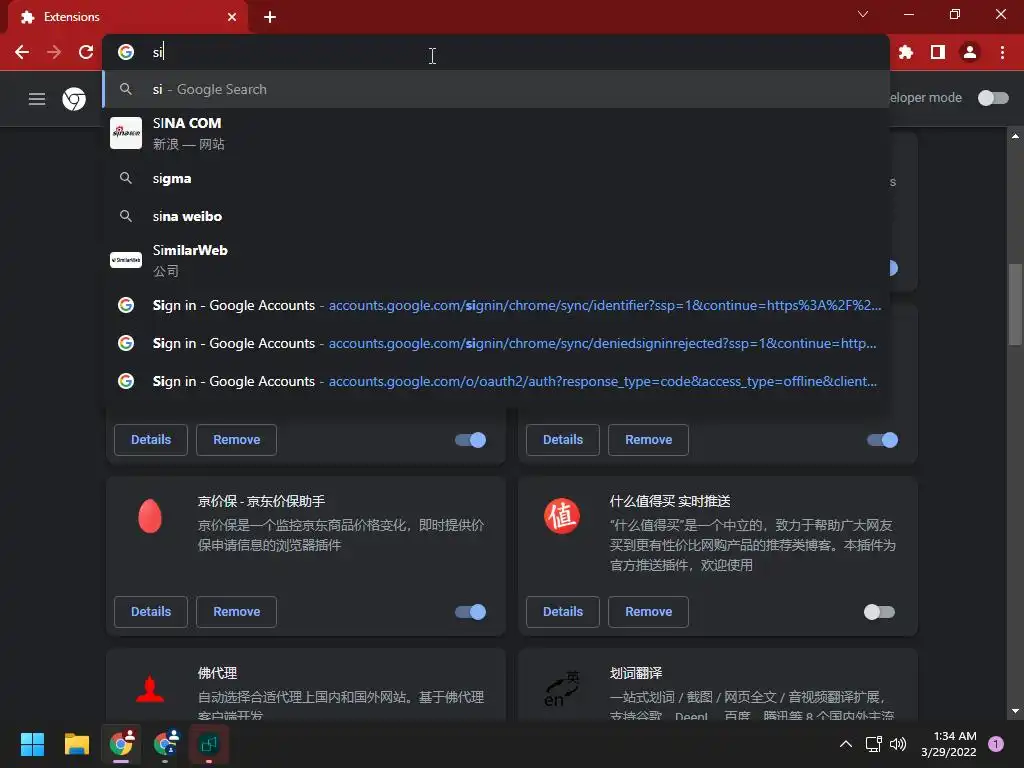This screenshot has height=768, width=1024.
Task: Open the volume tray icon
Action: coord(898,744)
